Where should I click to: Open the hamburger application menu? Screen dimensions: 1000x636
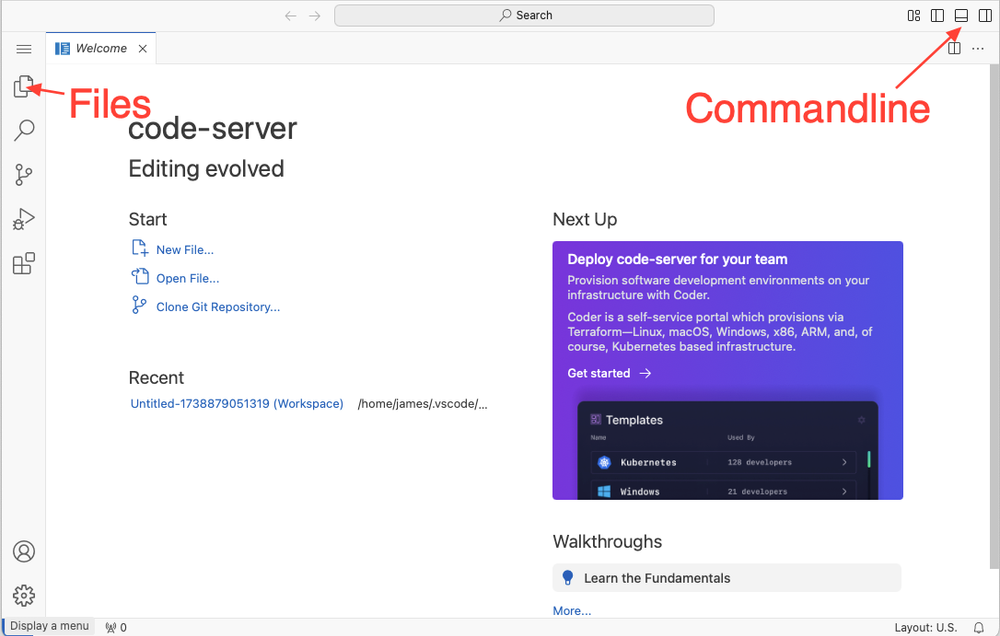point(24,49)
